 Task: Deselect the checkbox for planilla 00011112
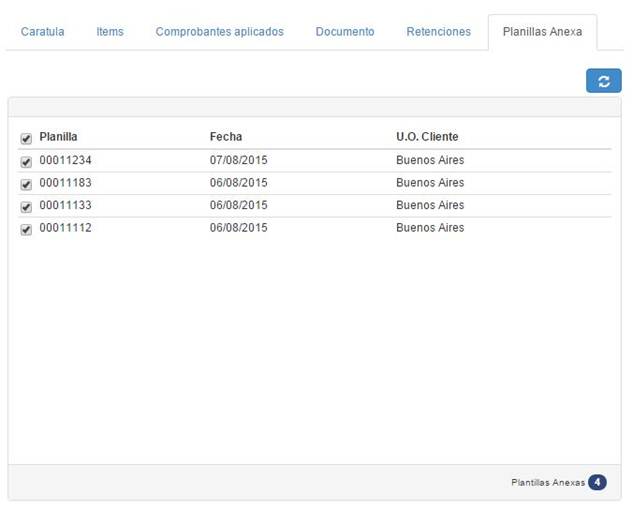(x=26, y=229)
